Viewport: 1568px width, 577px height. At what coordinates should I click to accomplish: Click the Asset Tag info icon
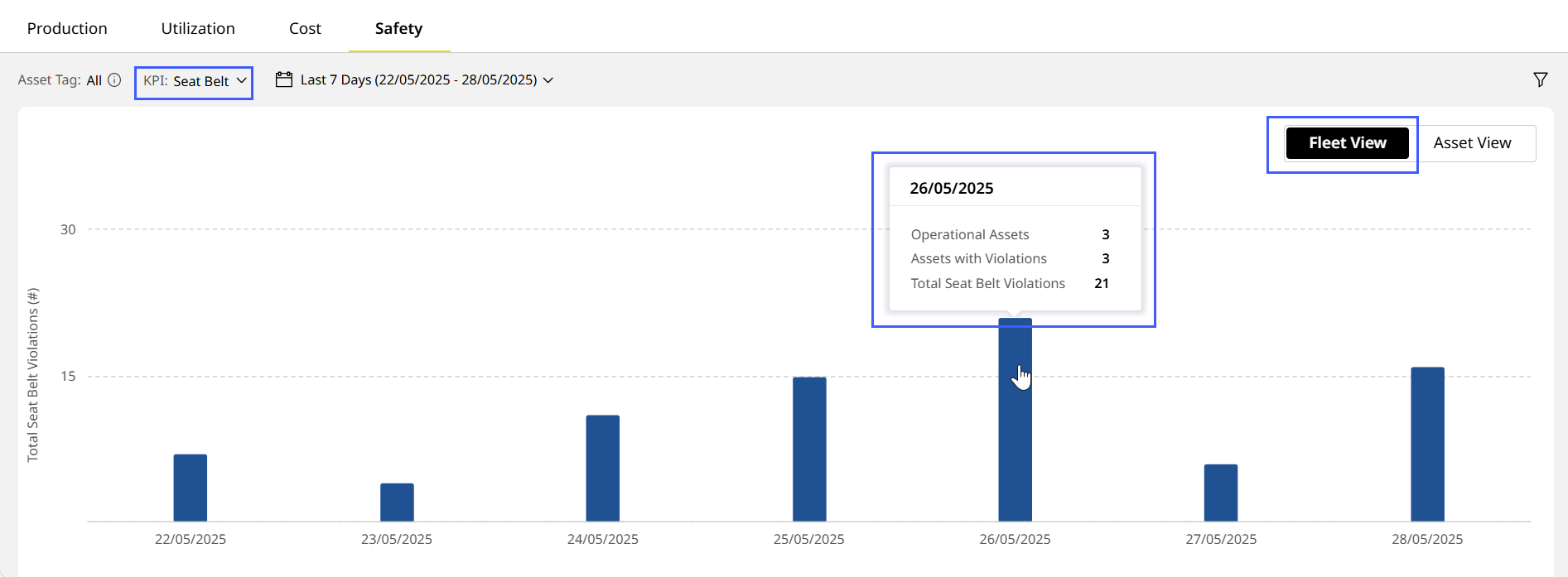pyautogui.click(x=115, y=80)
